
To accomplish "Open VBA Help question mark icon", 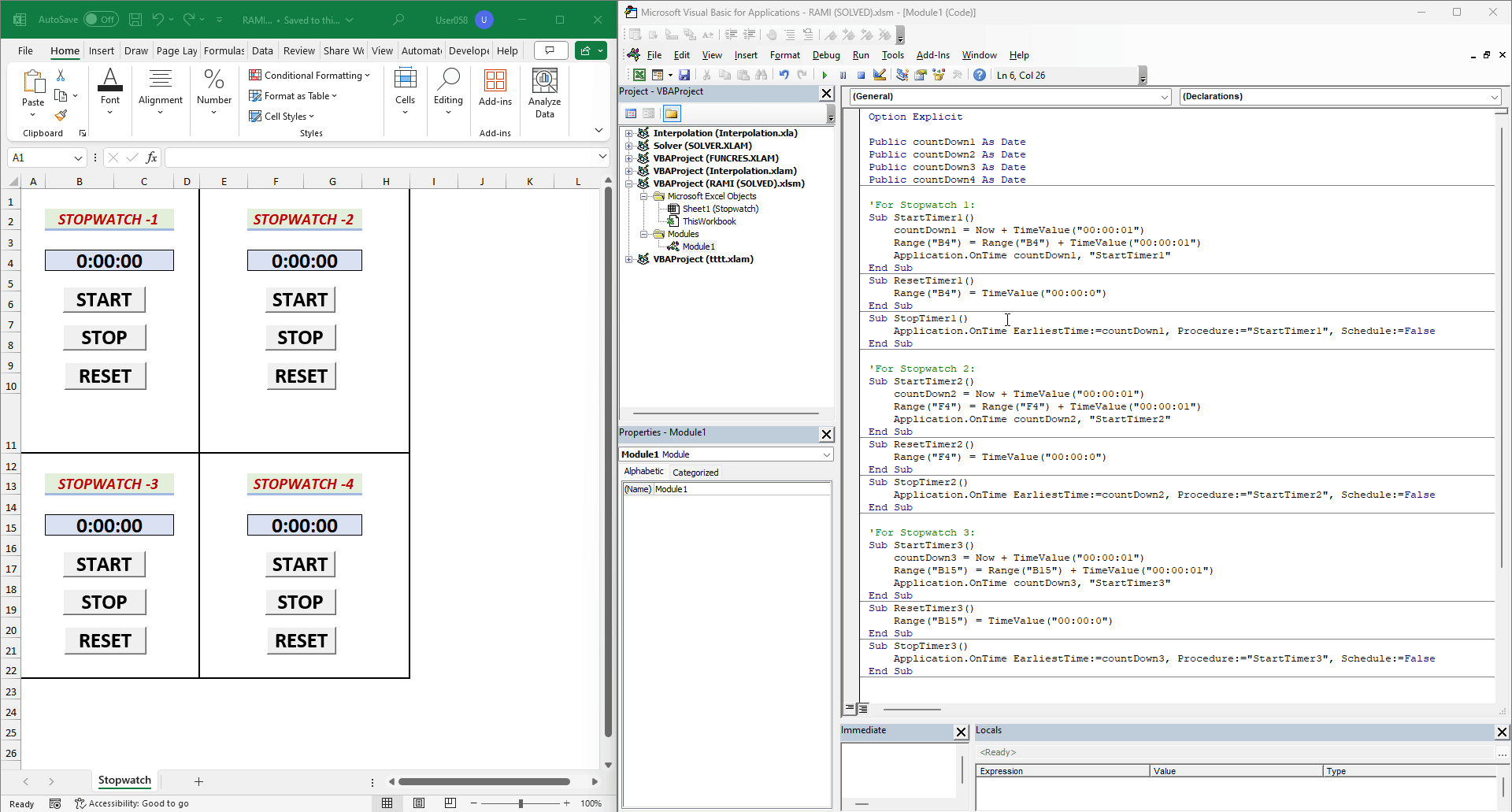I will pyautogui.click(x=979, y=75).
